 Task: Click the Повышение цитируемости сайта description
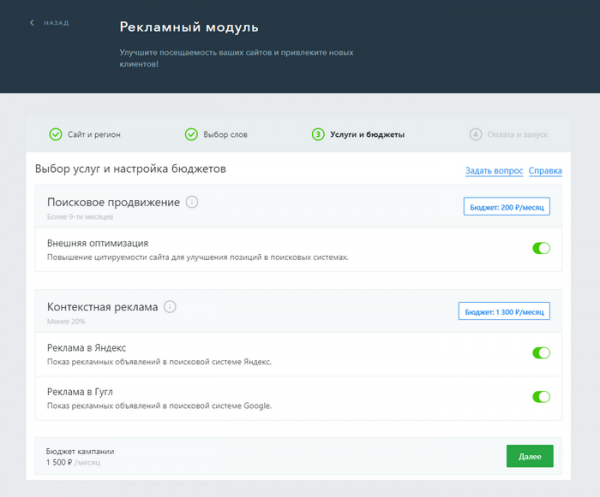click(x=197, y=257)
